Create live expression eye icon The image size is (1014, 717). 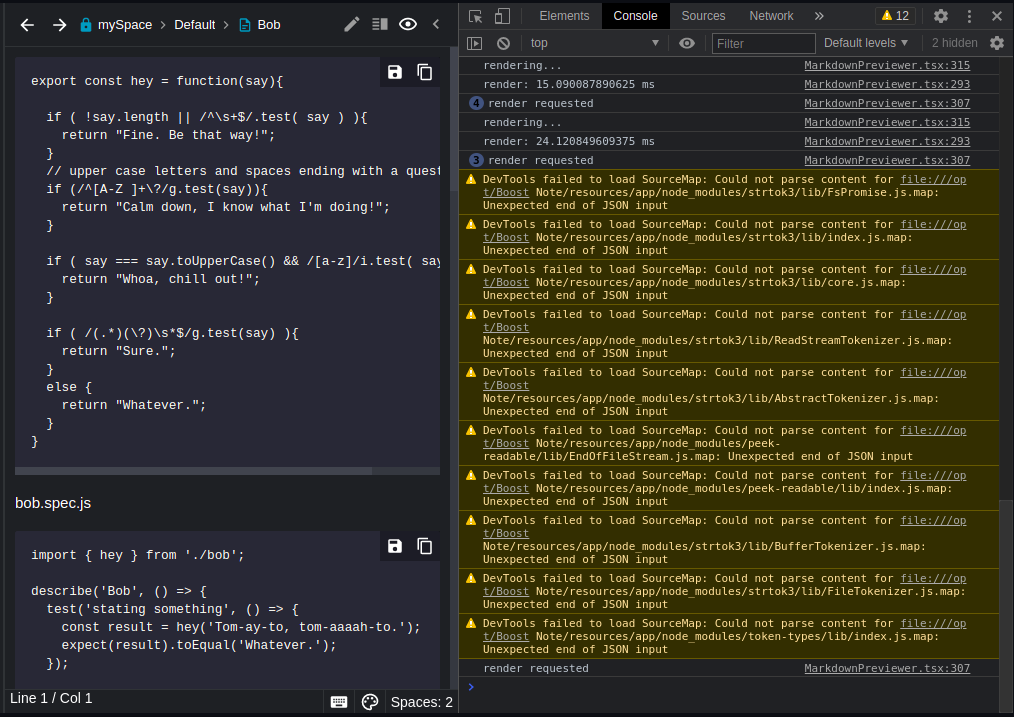tap(687, 43)
